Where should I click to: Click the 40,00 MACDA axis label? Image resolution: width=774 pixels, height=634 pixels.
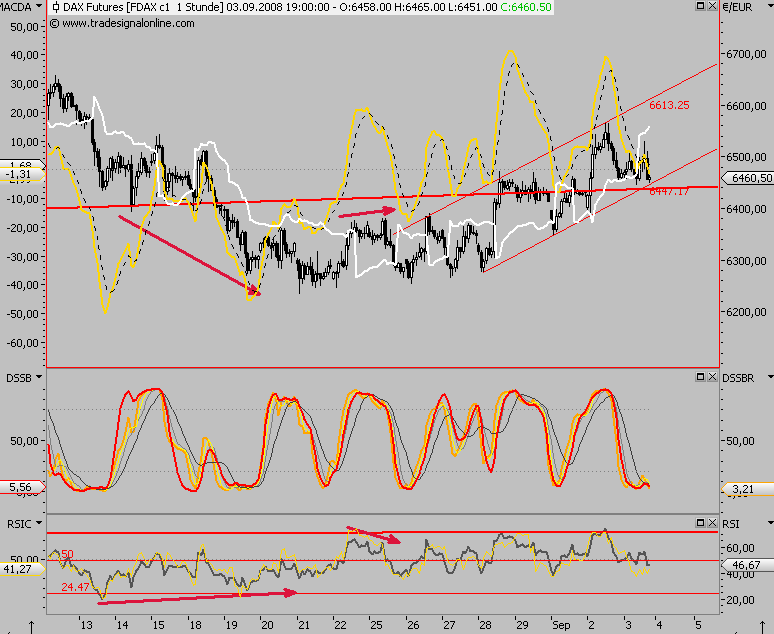click(x=24, y=55)
